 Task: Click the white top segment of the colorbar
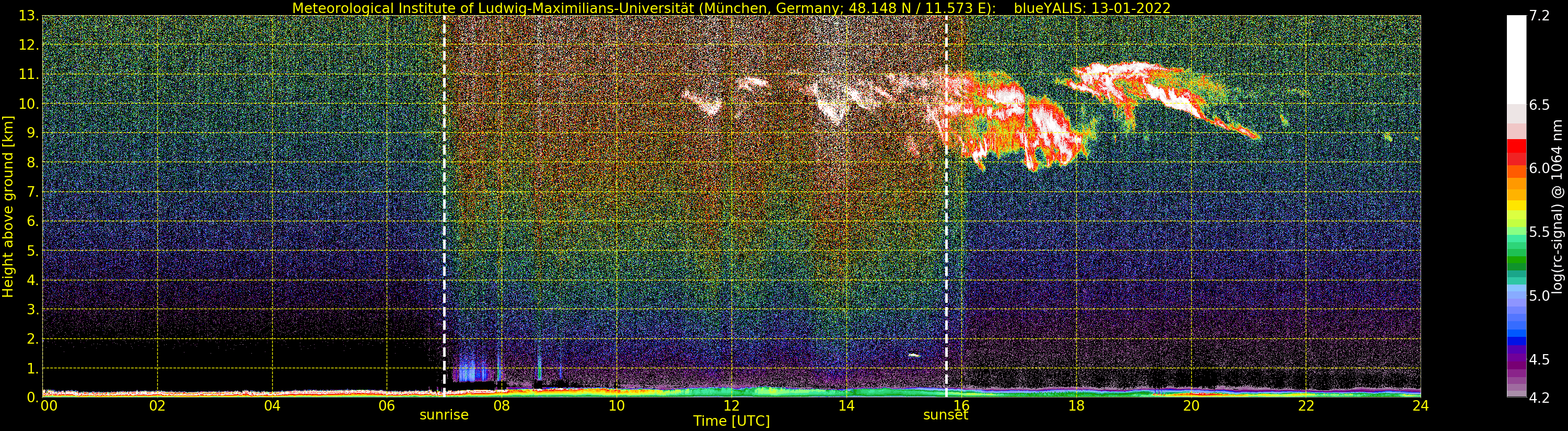1516,60
